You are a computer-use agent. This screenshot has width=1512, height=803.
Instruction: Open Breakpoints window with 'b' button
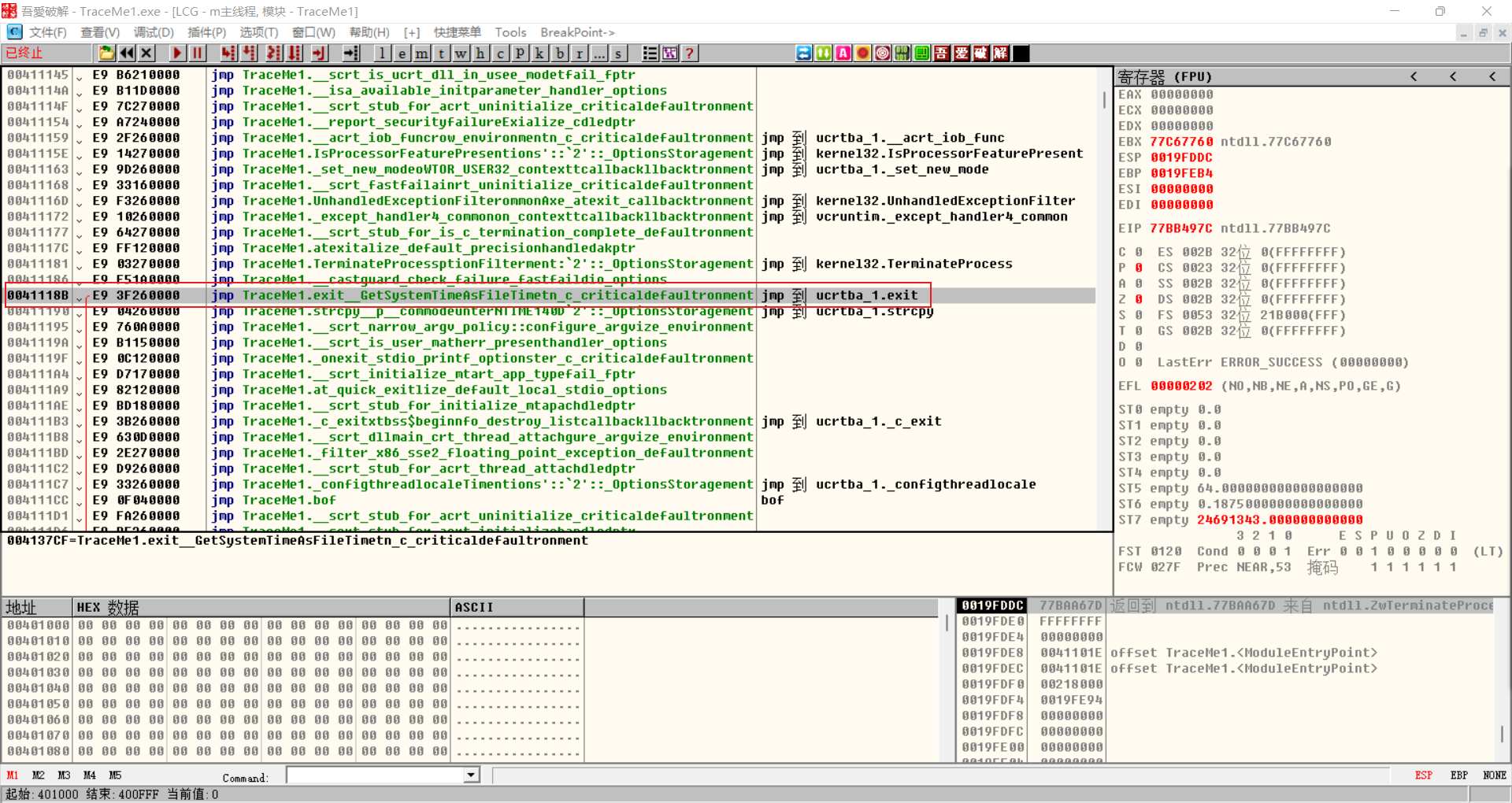tap(559, 54)
